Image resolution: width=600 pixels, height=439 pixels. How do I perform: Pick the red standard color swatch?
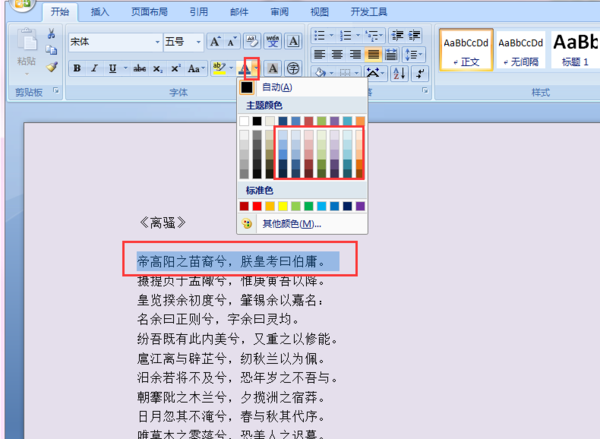[x=257, y=206]
